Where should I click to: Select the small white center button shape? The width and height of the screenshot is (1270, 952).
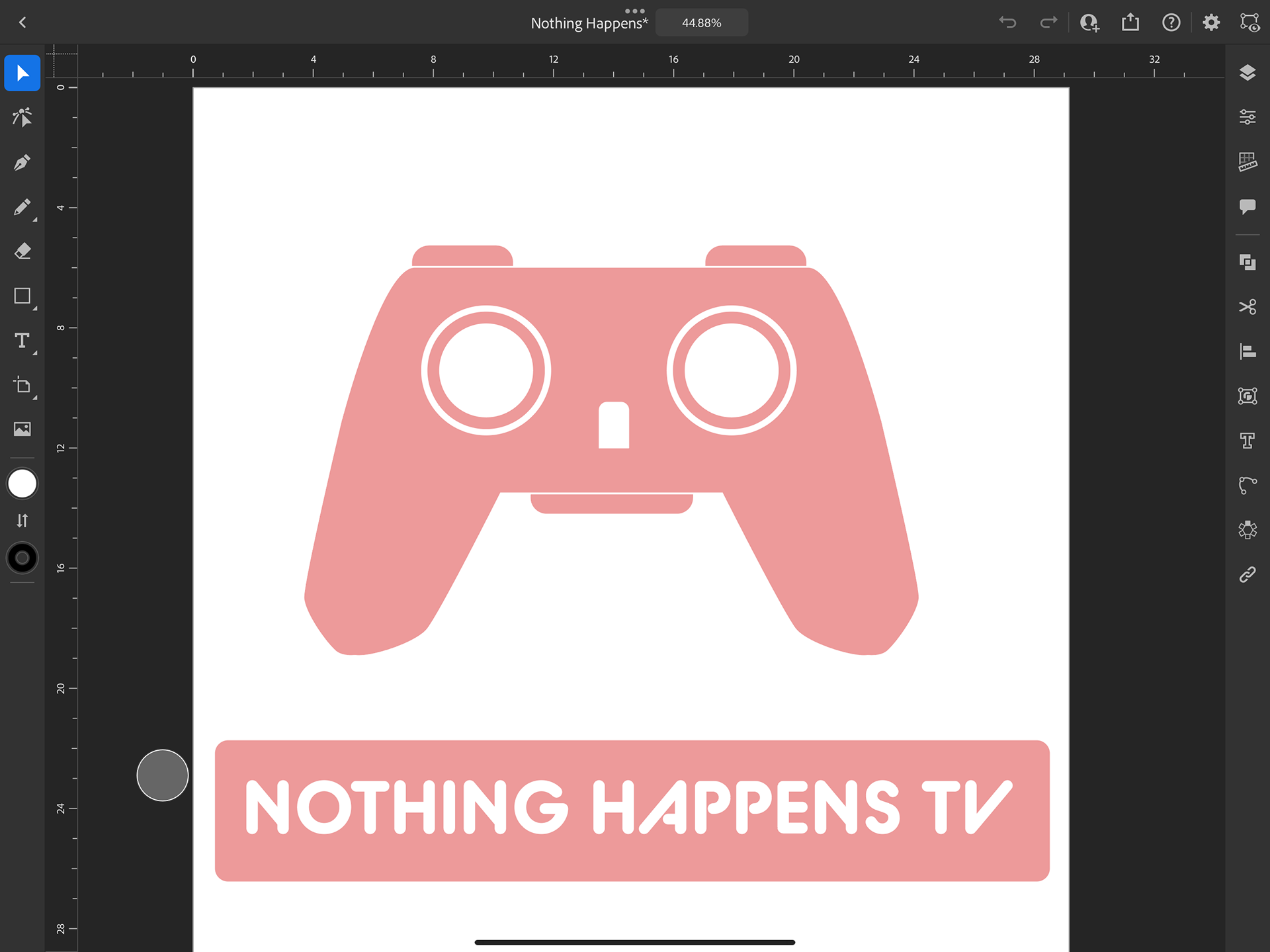[614, 425]
